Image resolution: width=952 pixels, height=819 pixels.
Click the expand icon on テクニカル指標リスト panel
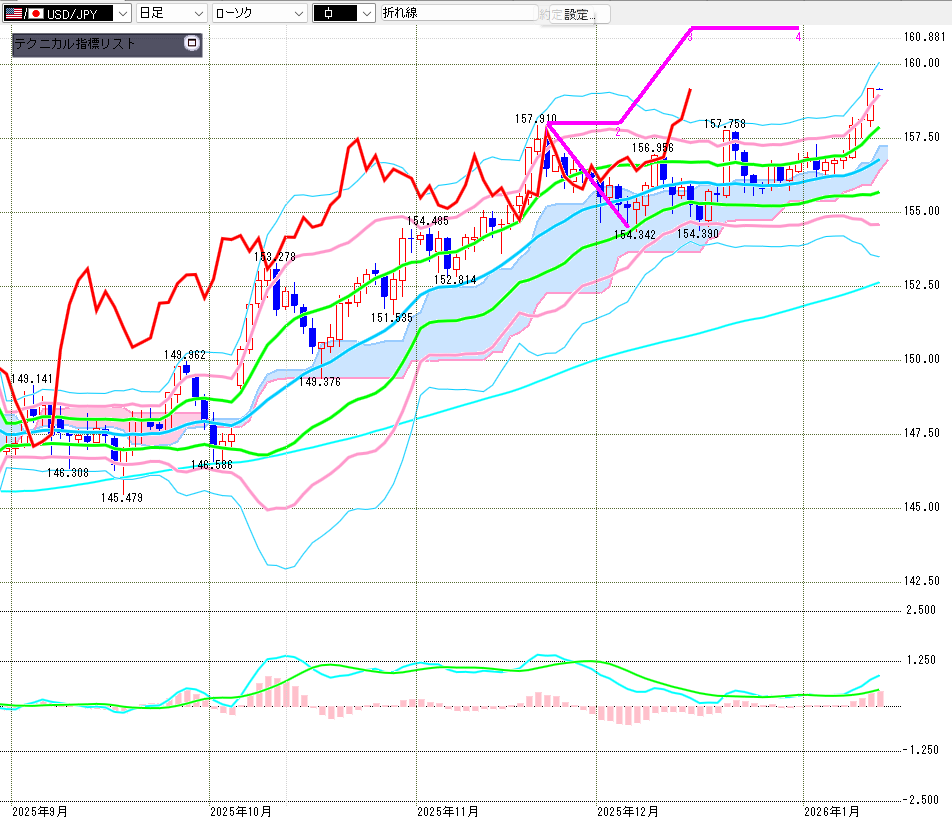(x=192, y=44)
